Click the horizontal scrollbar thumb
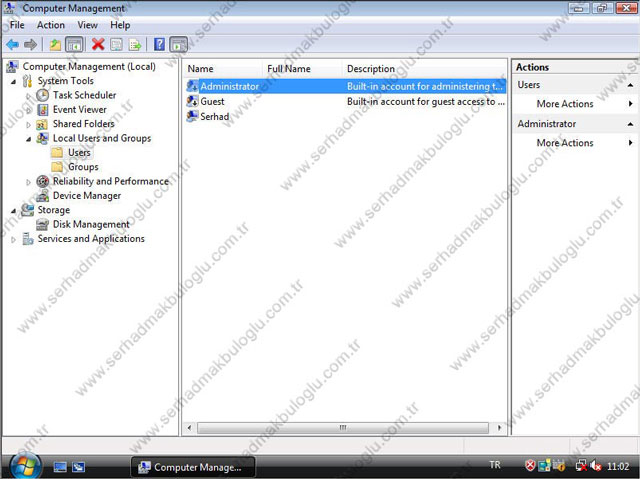 tap(343, 428)
